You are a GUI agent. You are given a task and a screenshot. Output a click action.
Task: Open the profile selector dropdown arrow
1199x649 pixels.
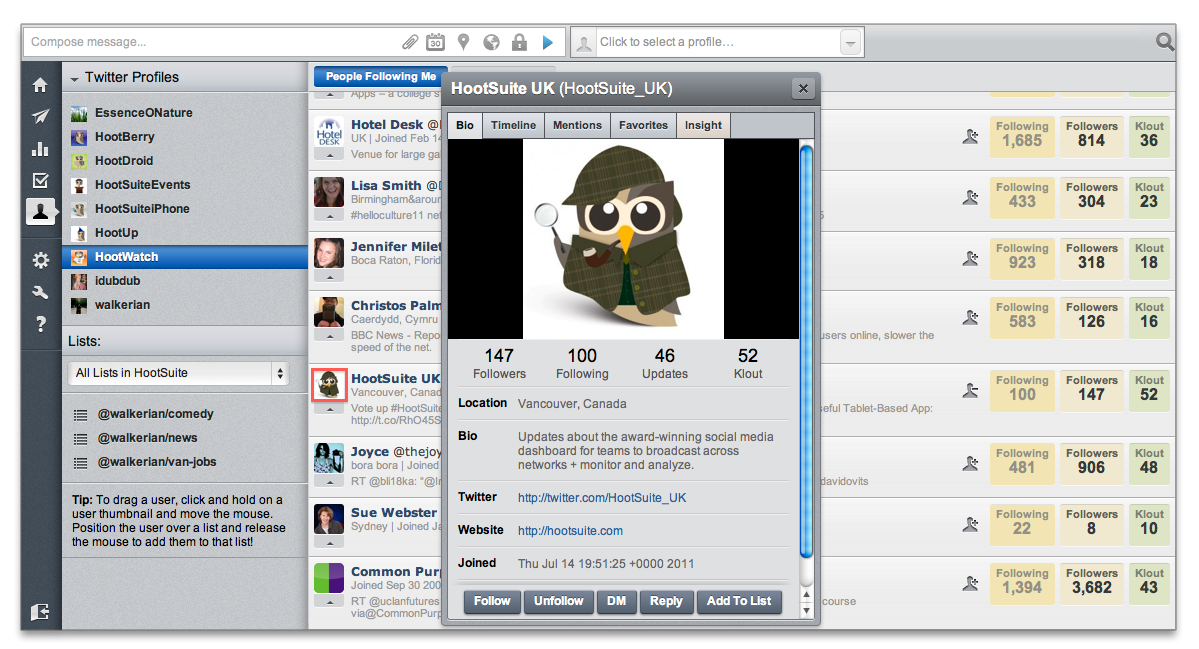850,43
